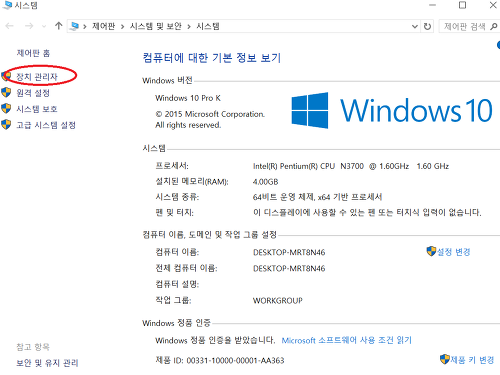Click the search magnifier icon
The image size is (500, 375).
click(x=494, y=26)
